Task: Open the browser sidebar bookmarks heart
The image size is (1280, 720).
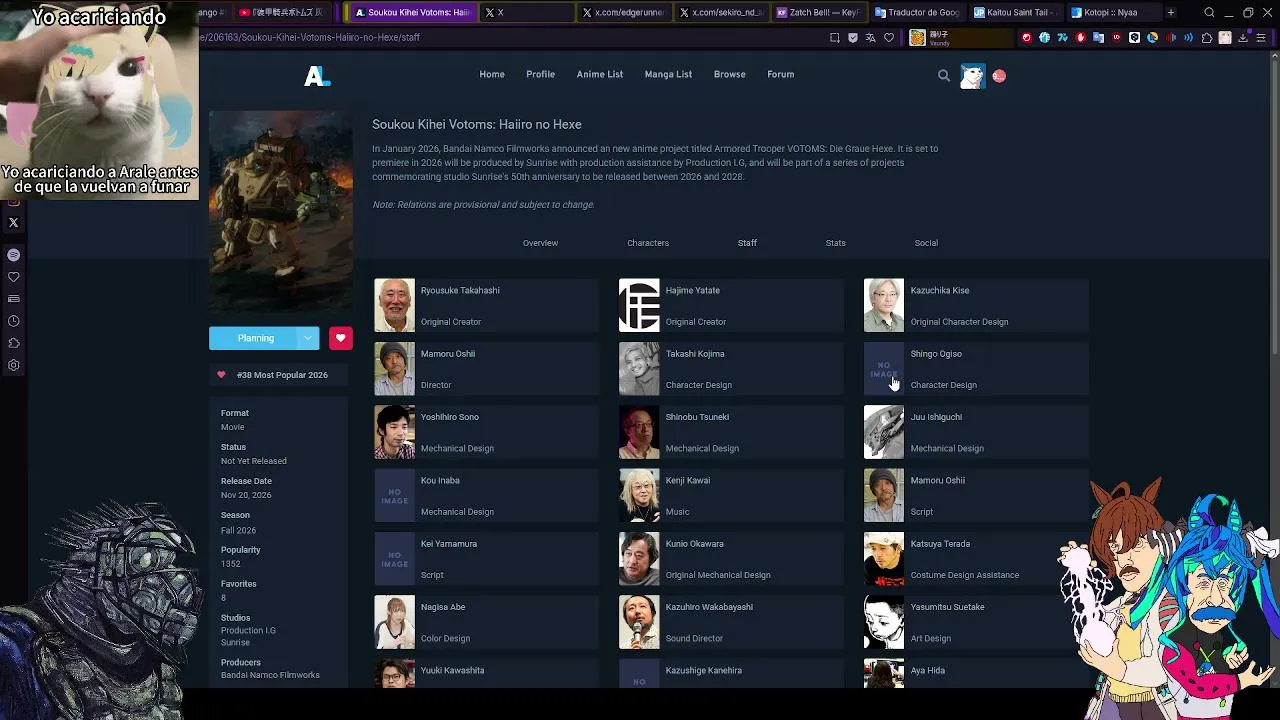Action: tap(14, 277)
